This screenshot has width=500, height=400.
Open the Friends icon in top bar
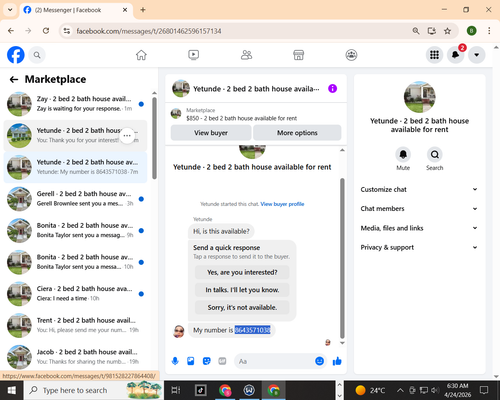(246, 55)
